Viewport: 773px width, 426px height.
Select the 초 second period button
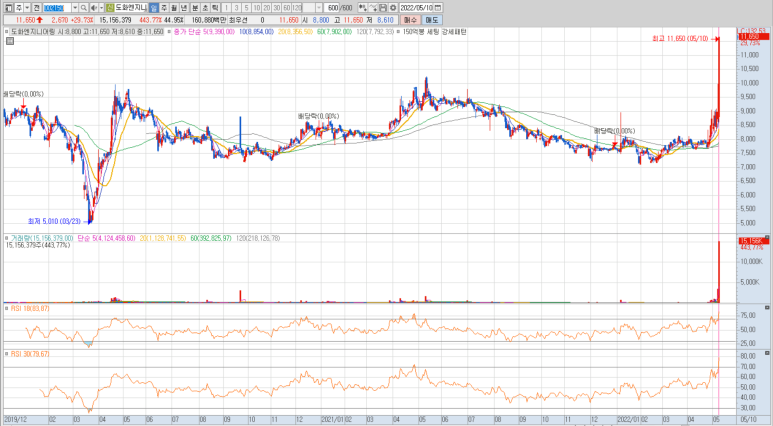point(205,8)
